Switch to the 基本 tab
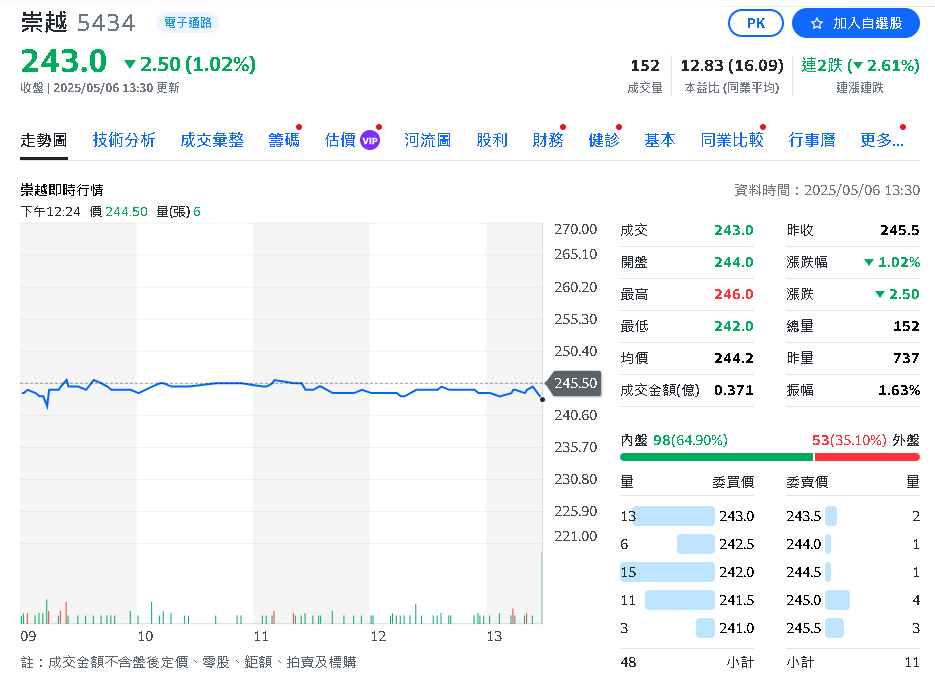The width and height of the screenshot is (935, 676). (x=660, y=140)
